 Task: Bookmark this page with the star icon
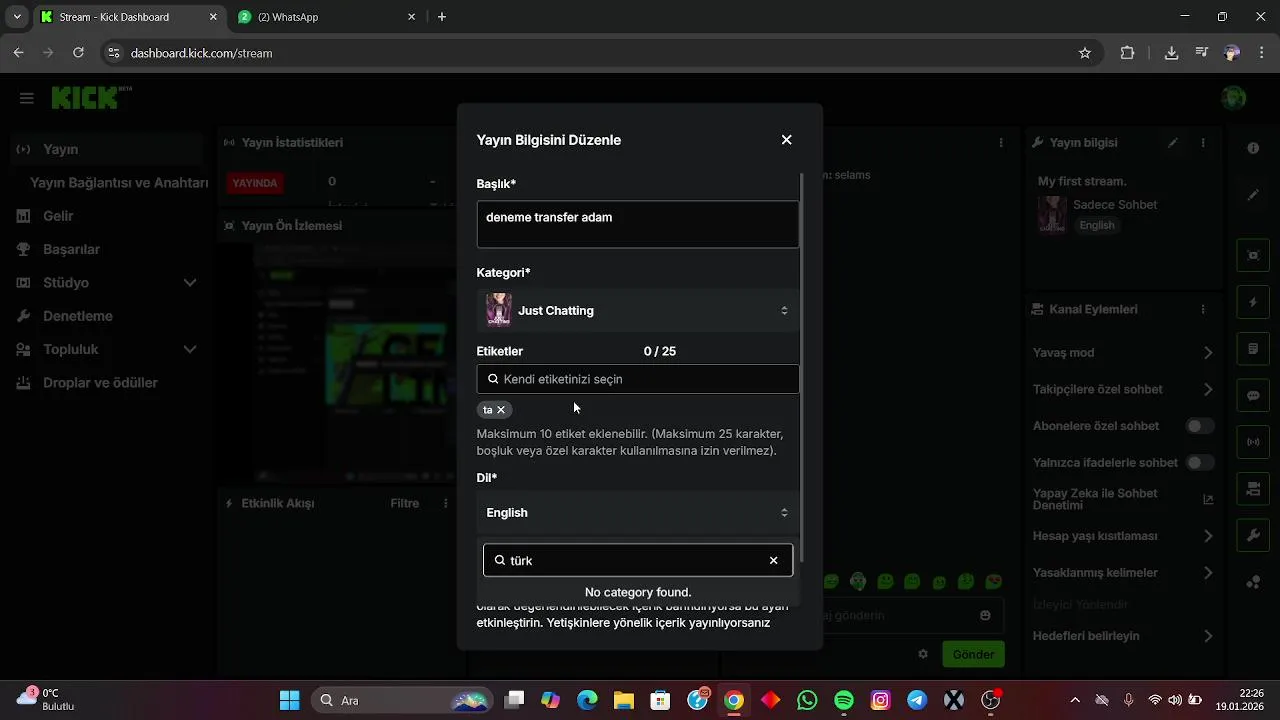1085,53
